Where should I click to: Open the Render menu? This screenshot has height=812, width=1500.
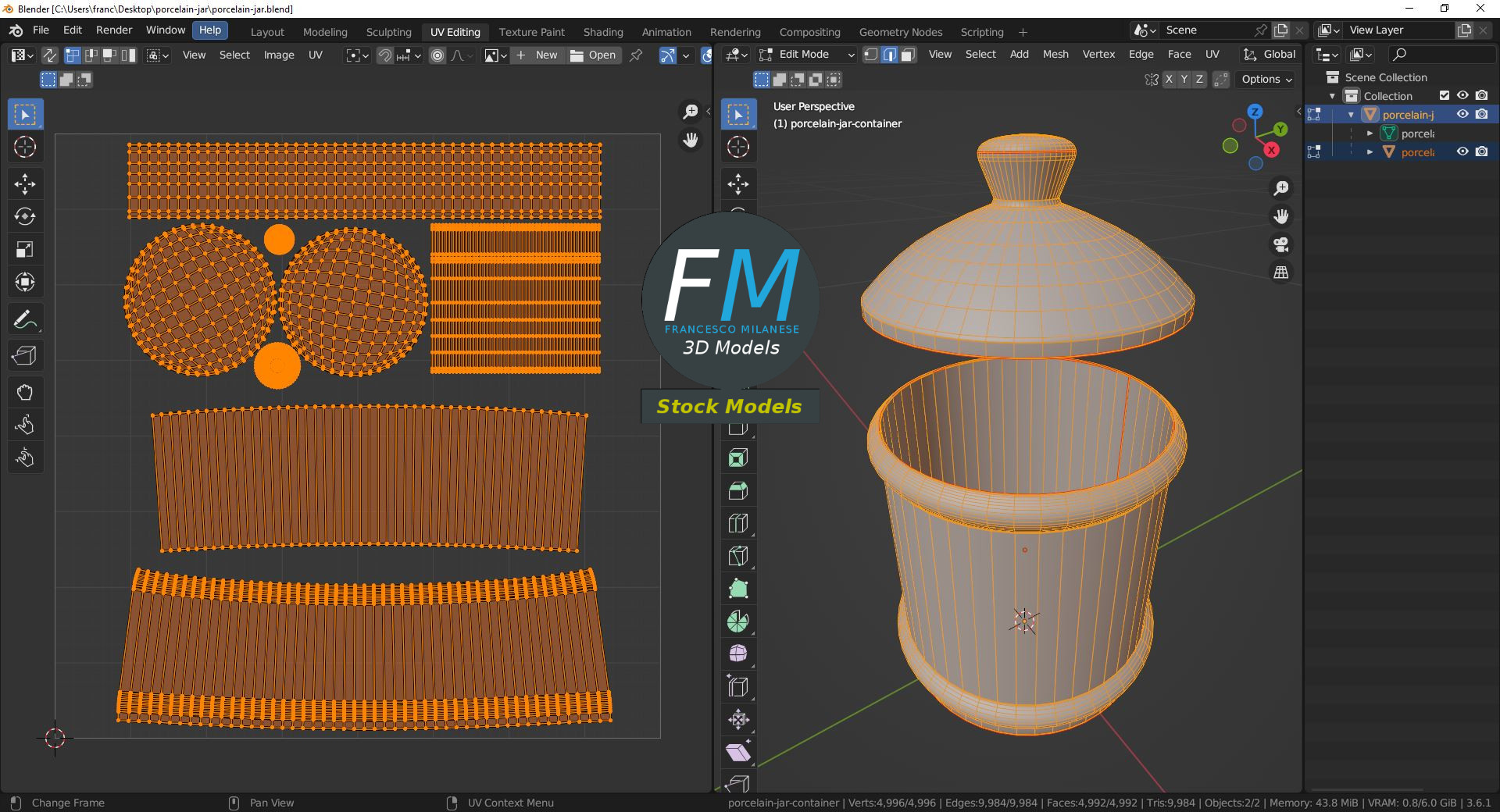(x=114, y=30)
